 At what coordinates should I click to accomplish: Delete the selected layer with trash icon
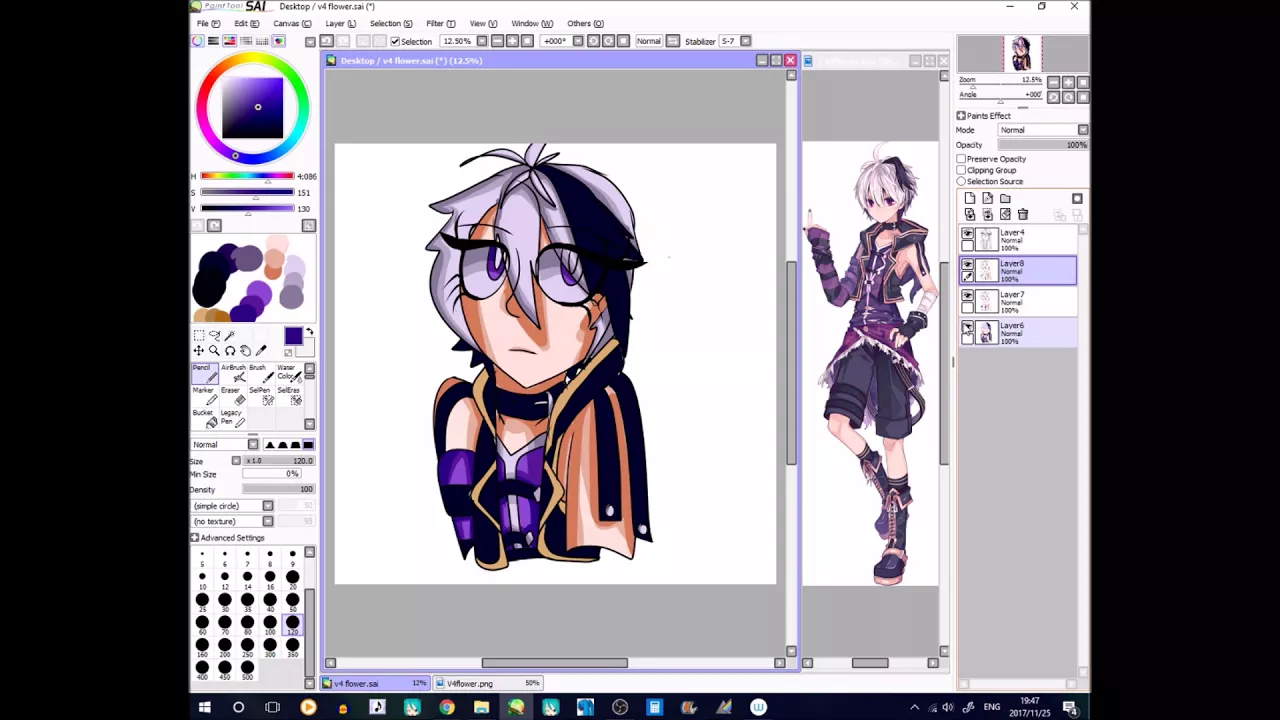(1022, 214)
